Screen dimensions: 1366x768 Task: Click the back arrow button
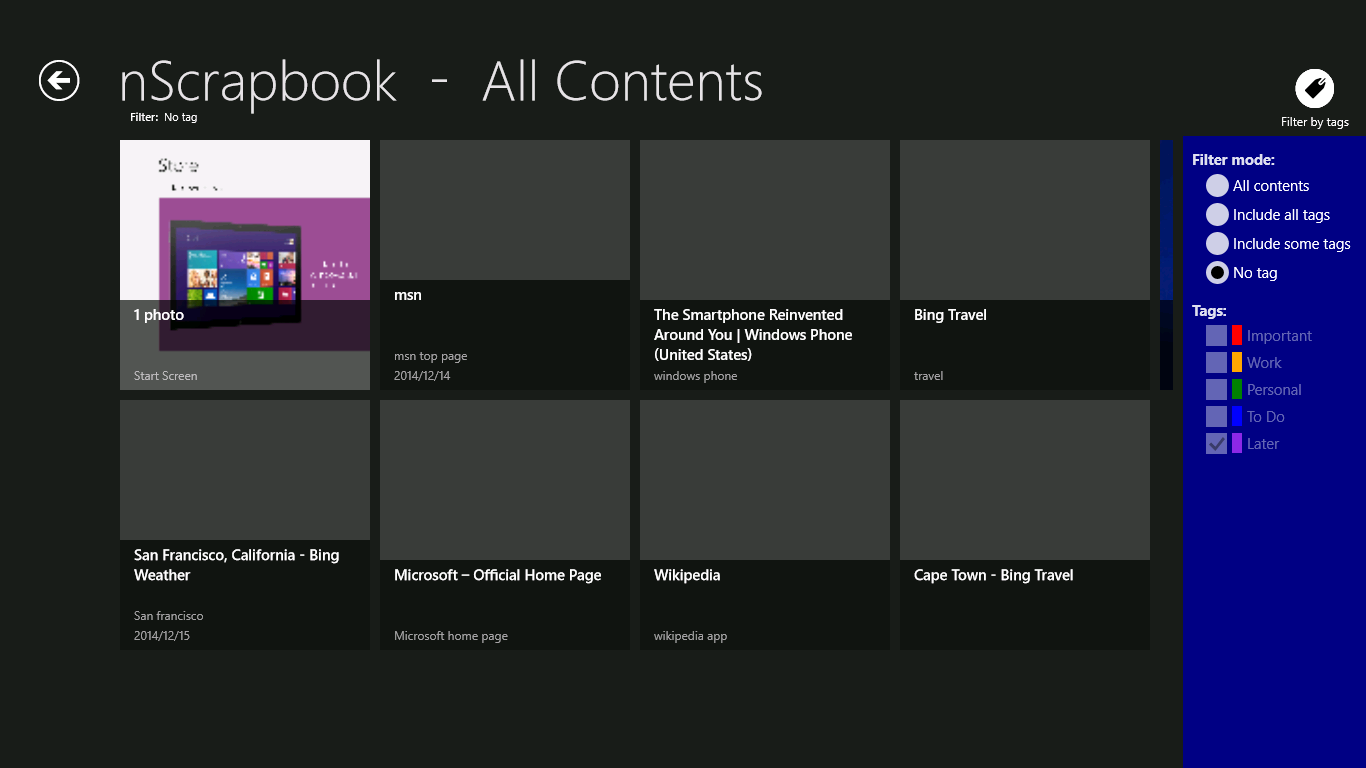(x=59, y=80)
